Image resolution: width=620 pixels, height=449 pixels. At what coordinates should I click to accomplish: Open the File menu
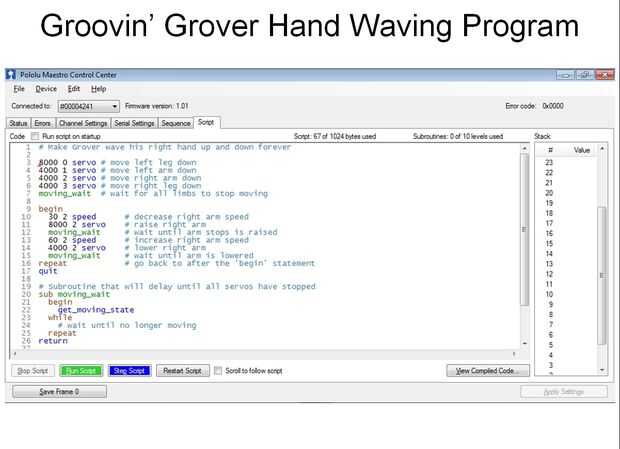(19, 89)
